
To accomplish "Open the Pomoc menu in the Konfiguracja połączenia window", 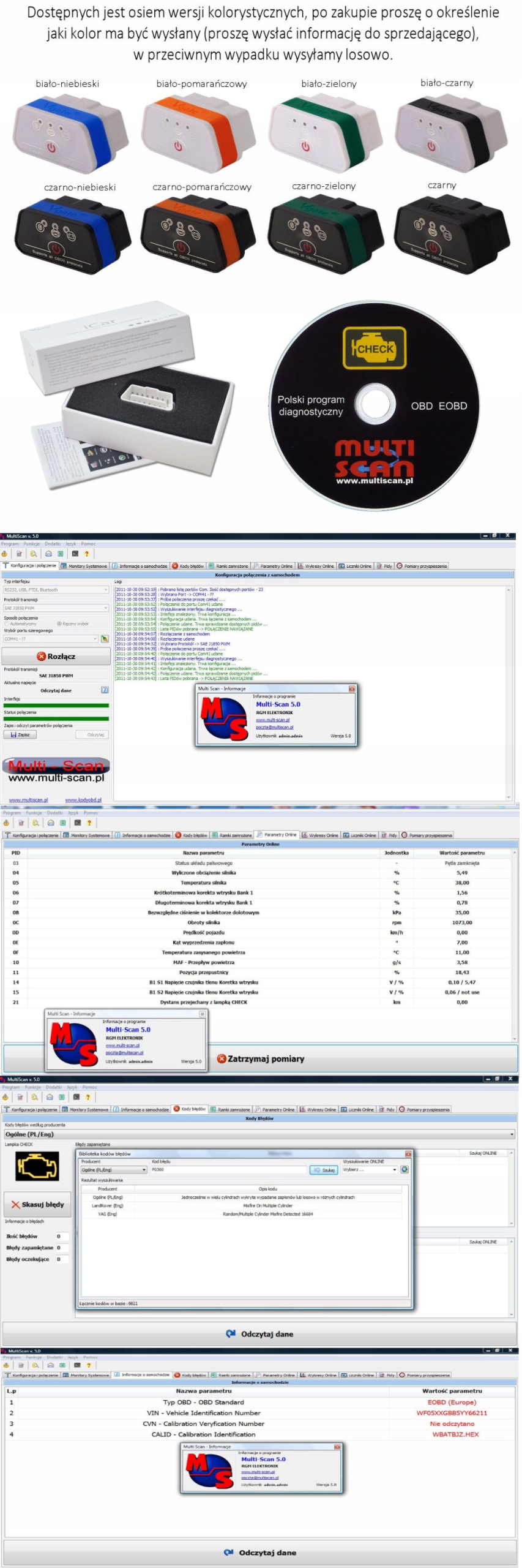I will [x=89, y=544].
